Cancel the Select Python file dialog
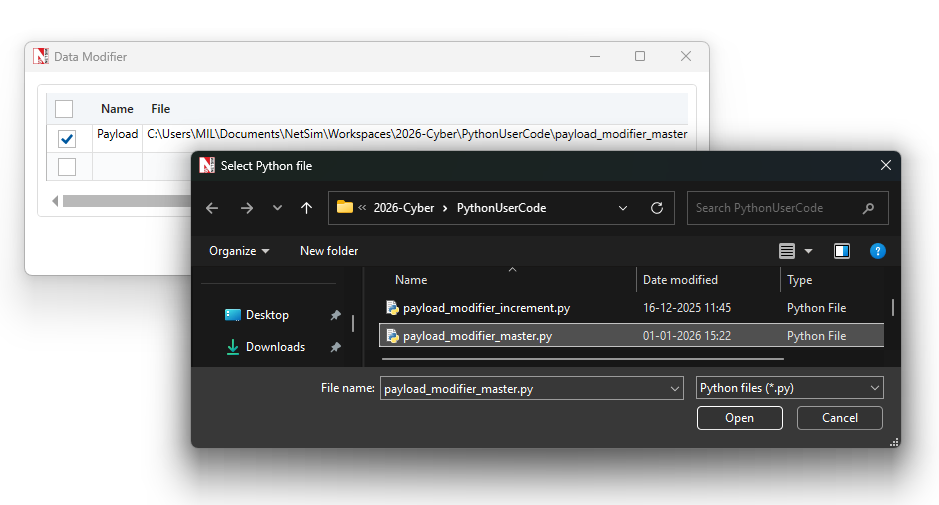The height and width of the screenshot is (505, 939). [x=840, y=418]
